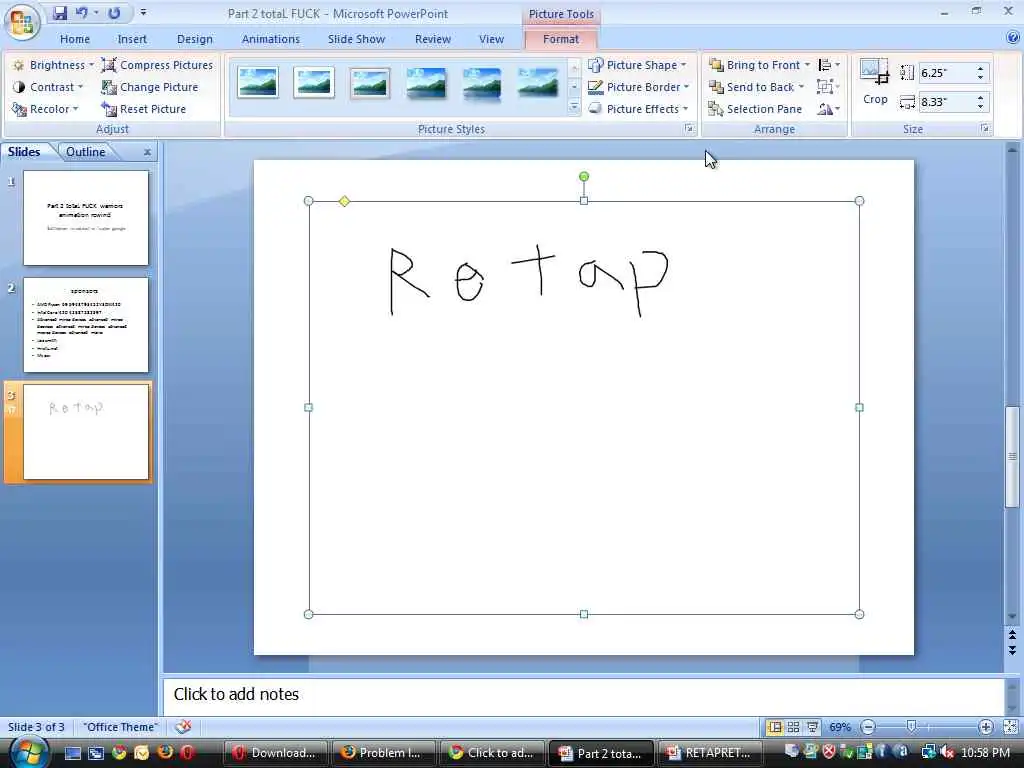The height and width of the screenshot is (768, 1024).
Task: Open the Align objects dropdown icon
Action: click(x=829, y=65)
